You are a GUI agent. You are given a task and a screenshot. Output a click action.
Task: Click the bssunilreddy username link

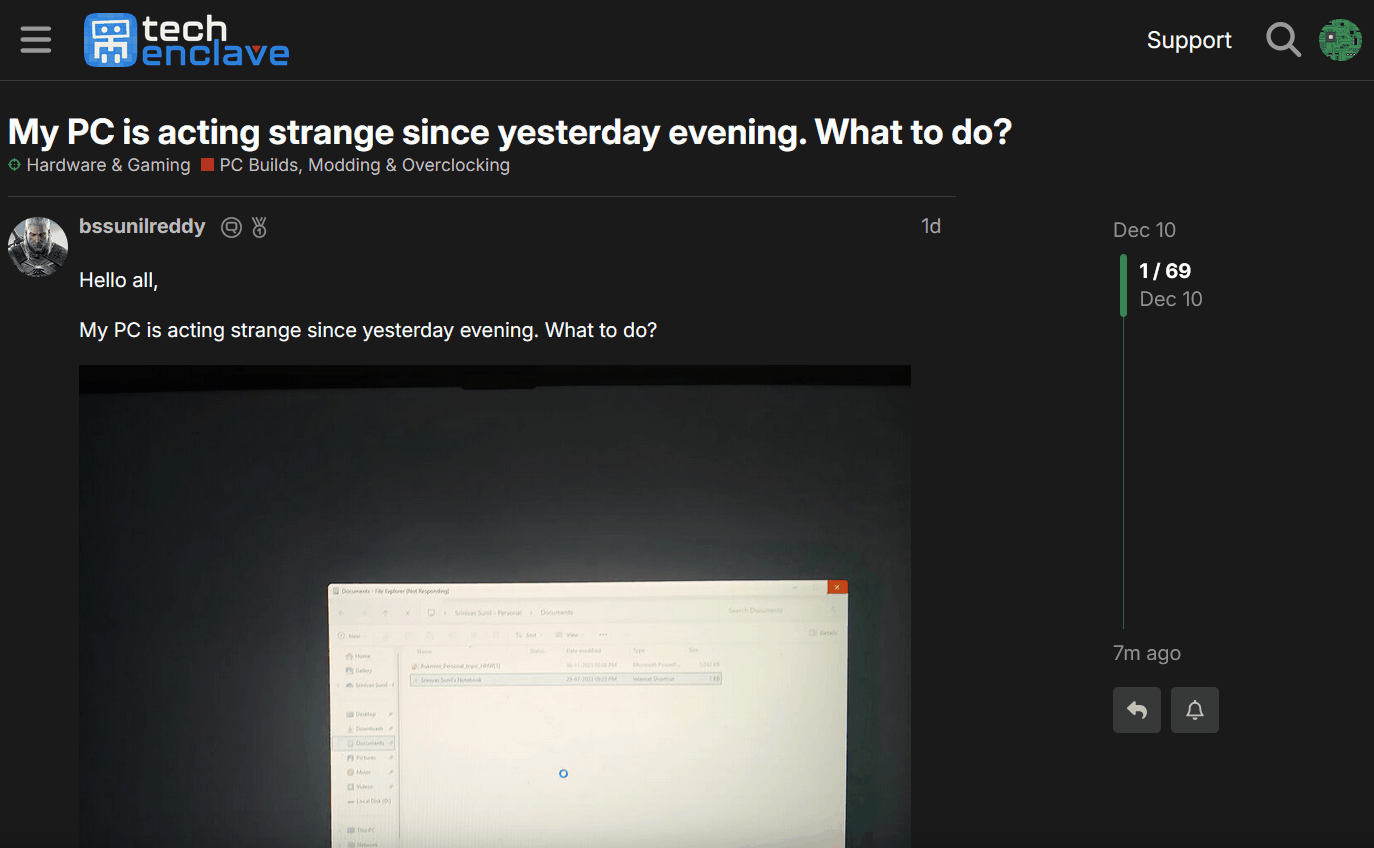142,227
